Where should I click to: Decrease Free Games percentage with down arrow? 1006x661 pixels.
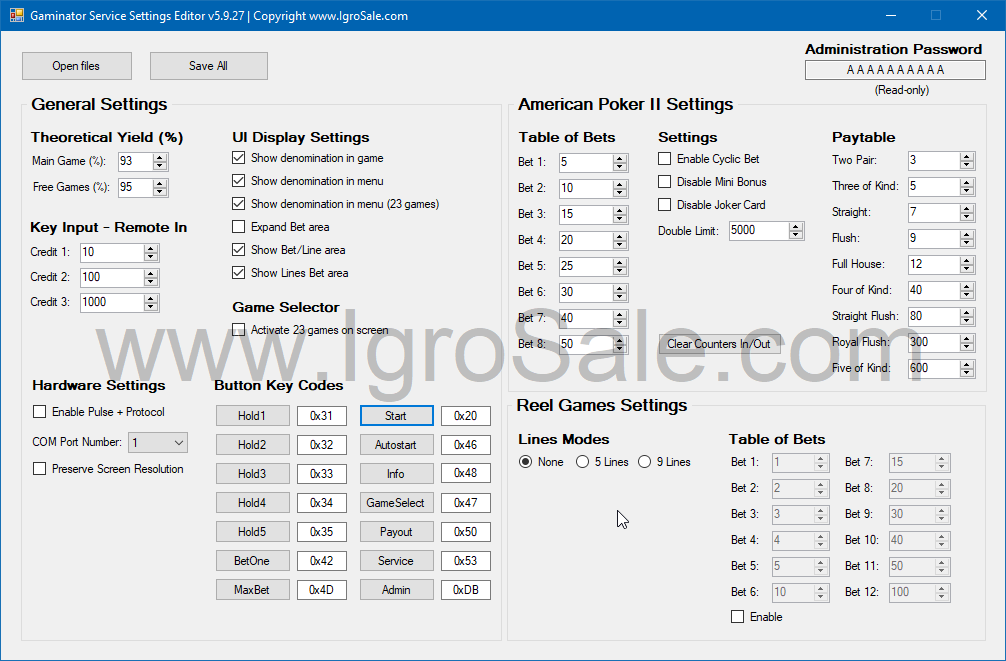160,191
